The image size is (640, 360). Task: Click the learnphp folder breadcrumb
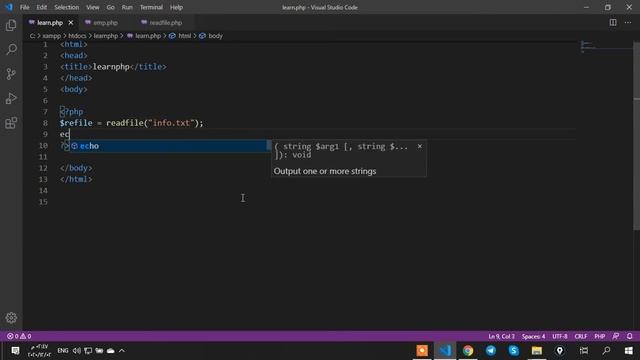point(106,36)
